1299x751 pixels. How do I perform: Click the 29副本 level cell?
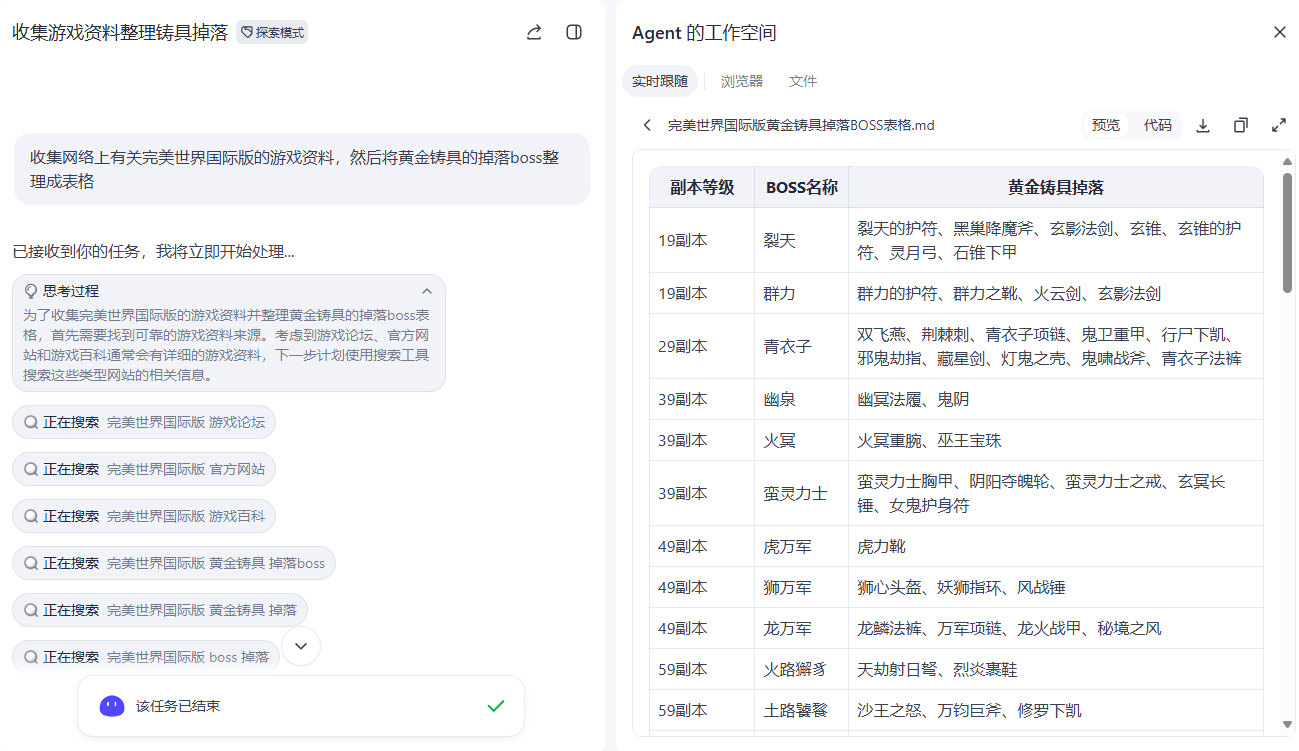click(x=702, y=346)
